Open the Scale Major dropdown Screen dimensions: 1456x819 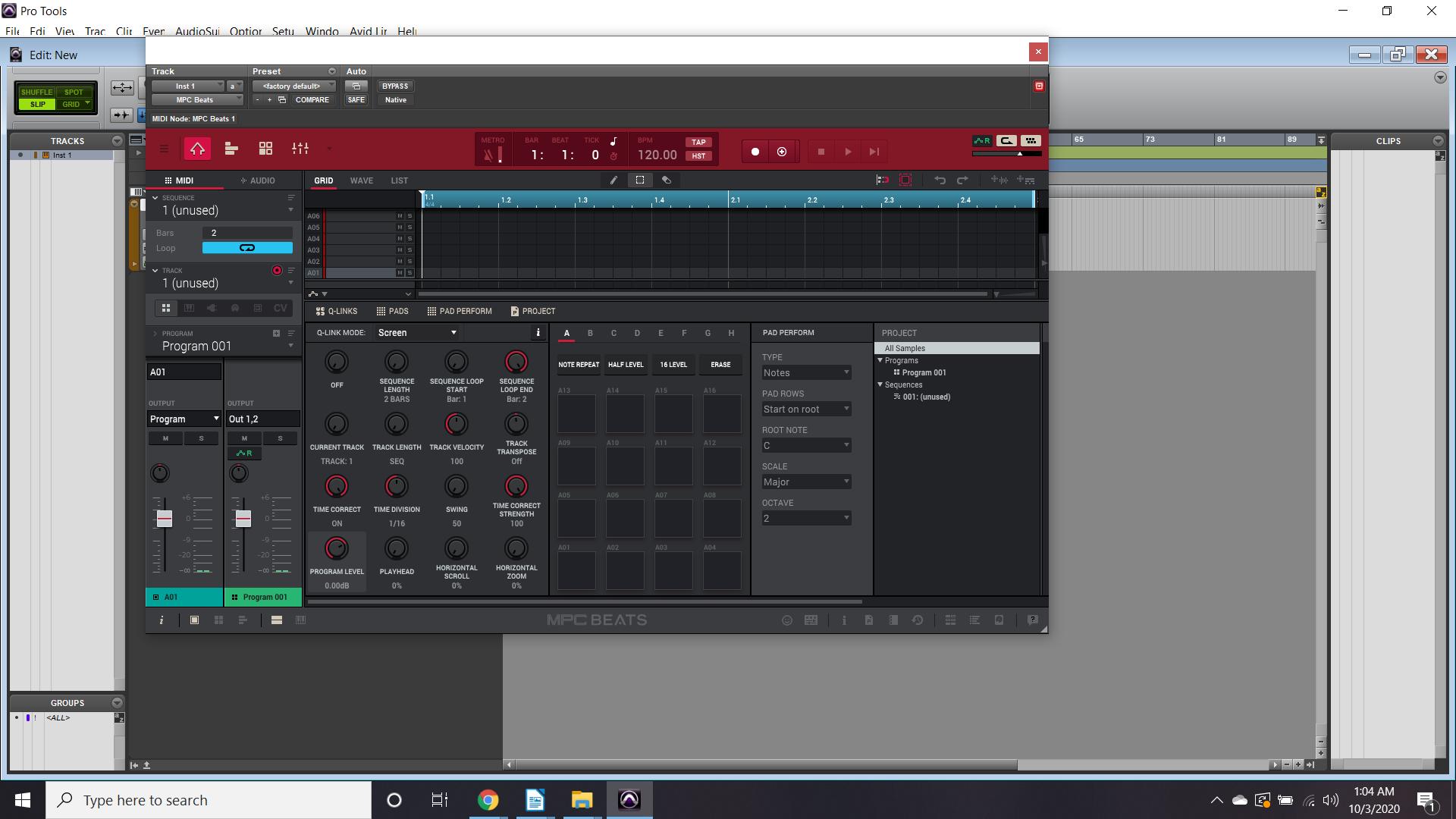click(x=805, y=482)
